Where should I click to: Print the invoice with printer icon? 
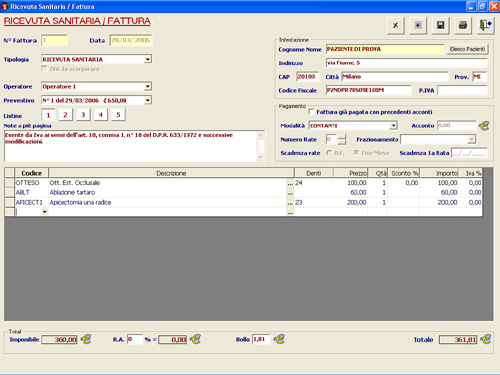pos(463,25)
